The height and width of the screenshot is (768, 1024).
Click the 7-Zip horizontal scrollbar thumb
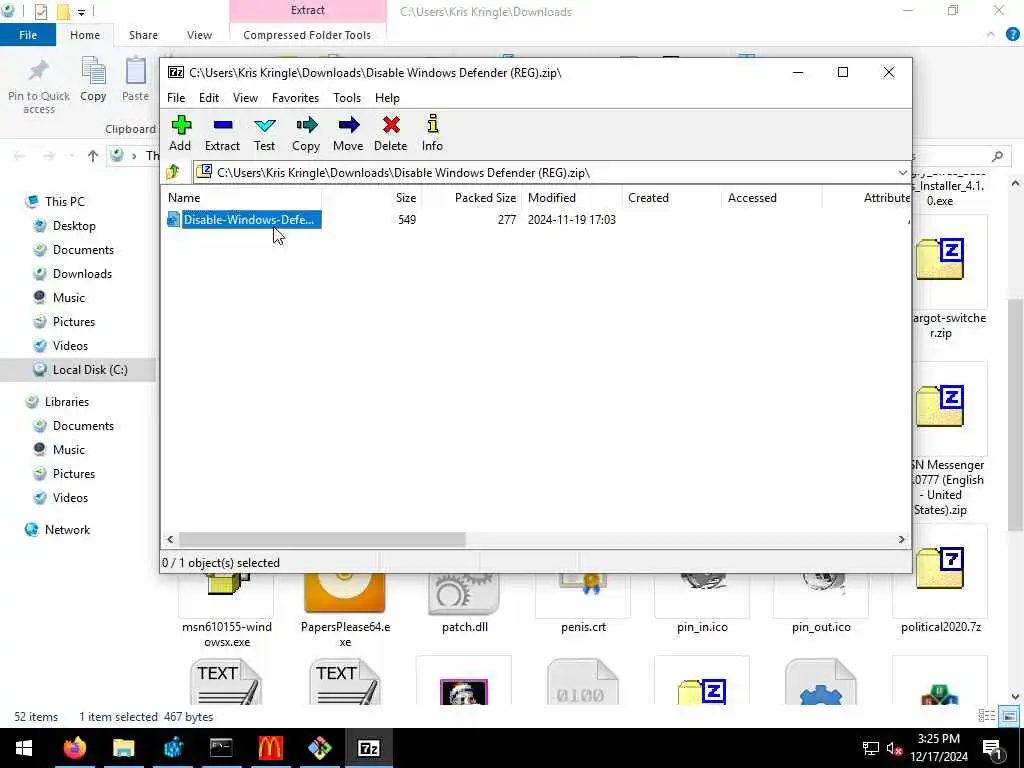point(322,539)
